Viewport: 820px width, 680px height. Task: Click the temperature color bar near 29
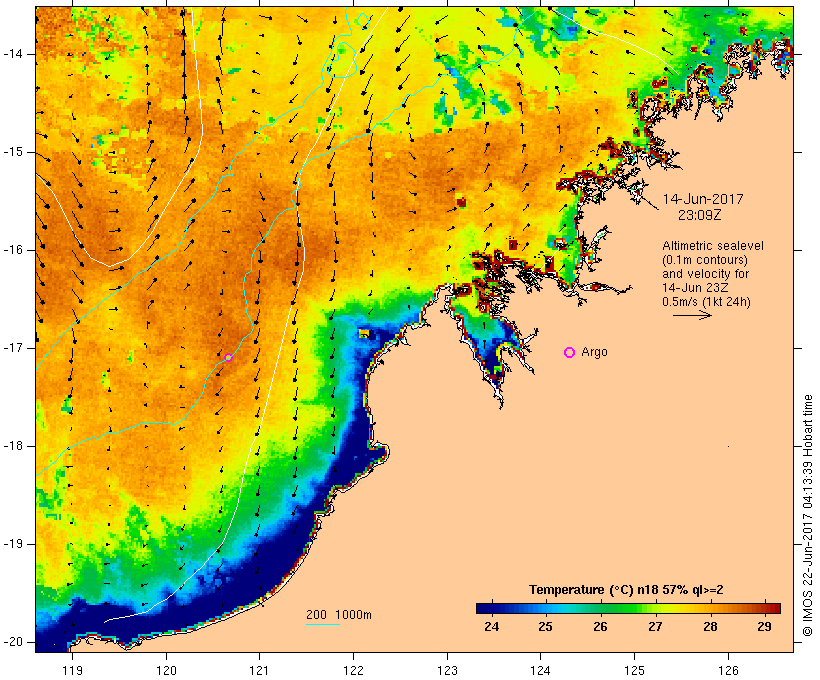(765, 608)
